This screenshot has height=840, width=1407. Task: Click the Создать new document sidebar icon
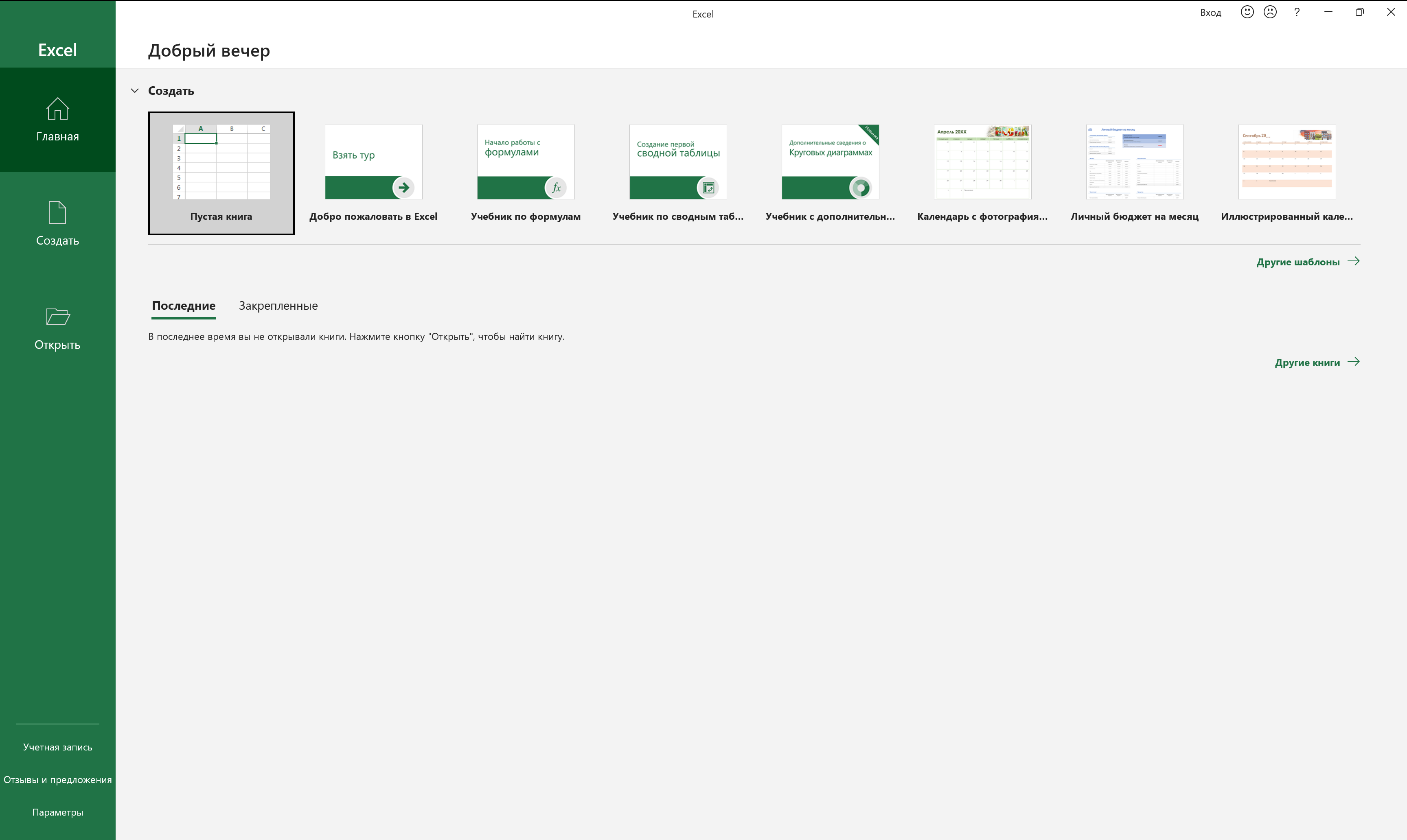coord(57,212)
